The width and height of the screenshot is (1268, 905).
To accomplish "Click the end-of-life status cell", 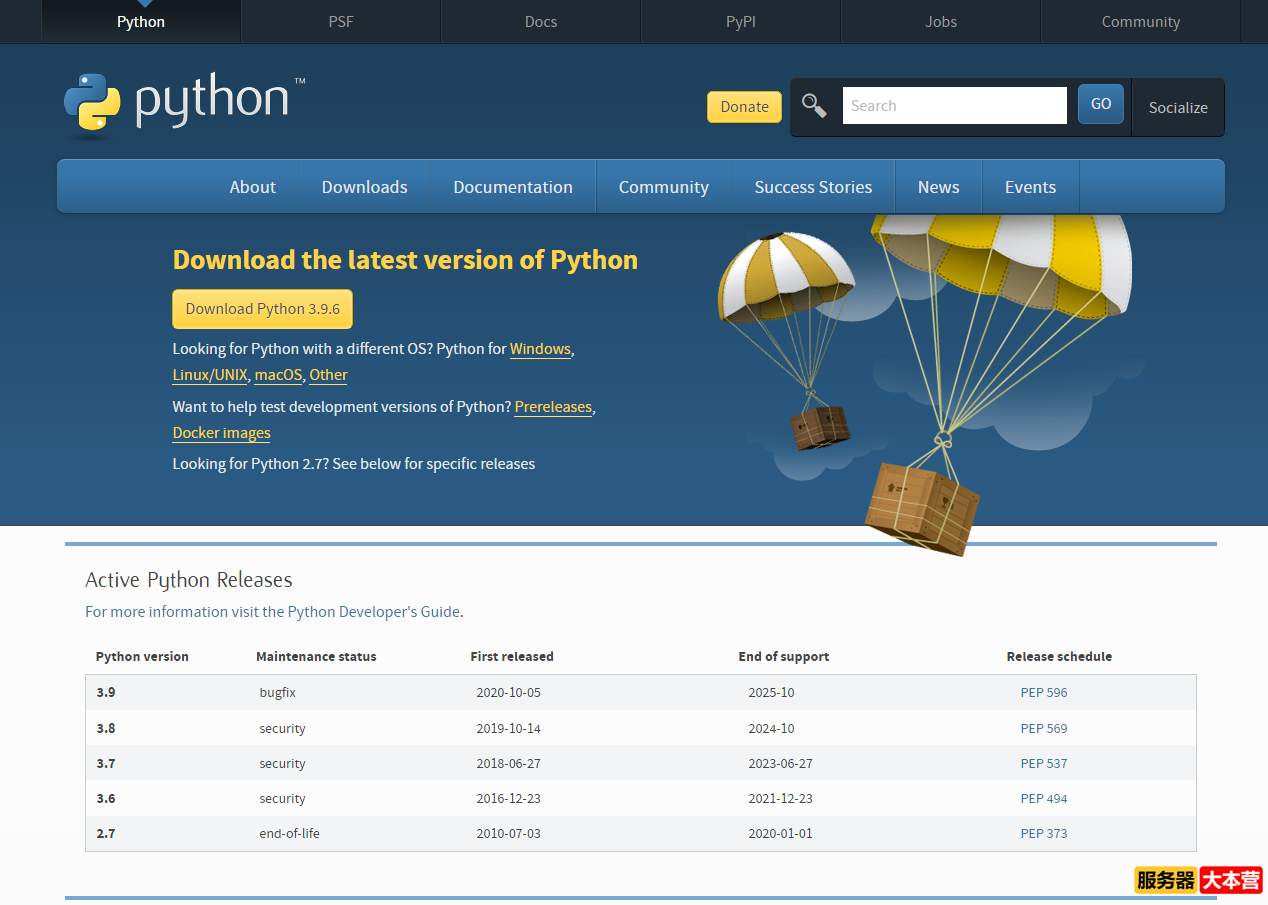I will (289, 833).
